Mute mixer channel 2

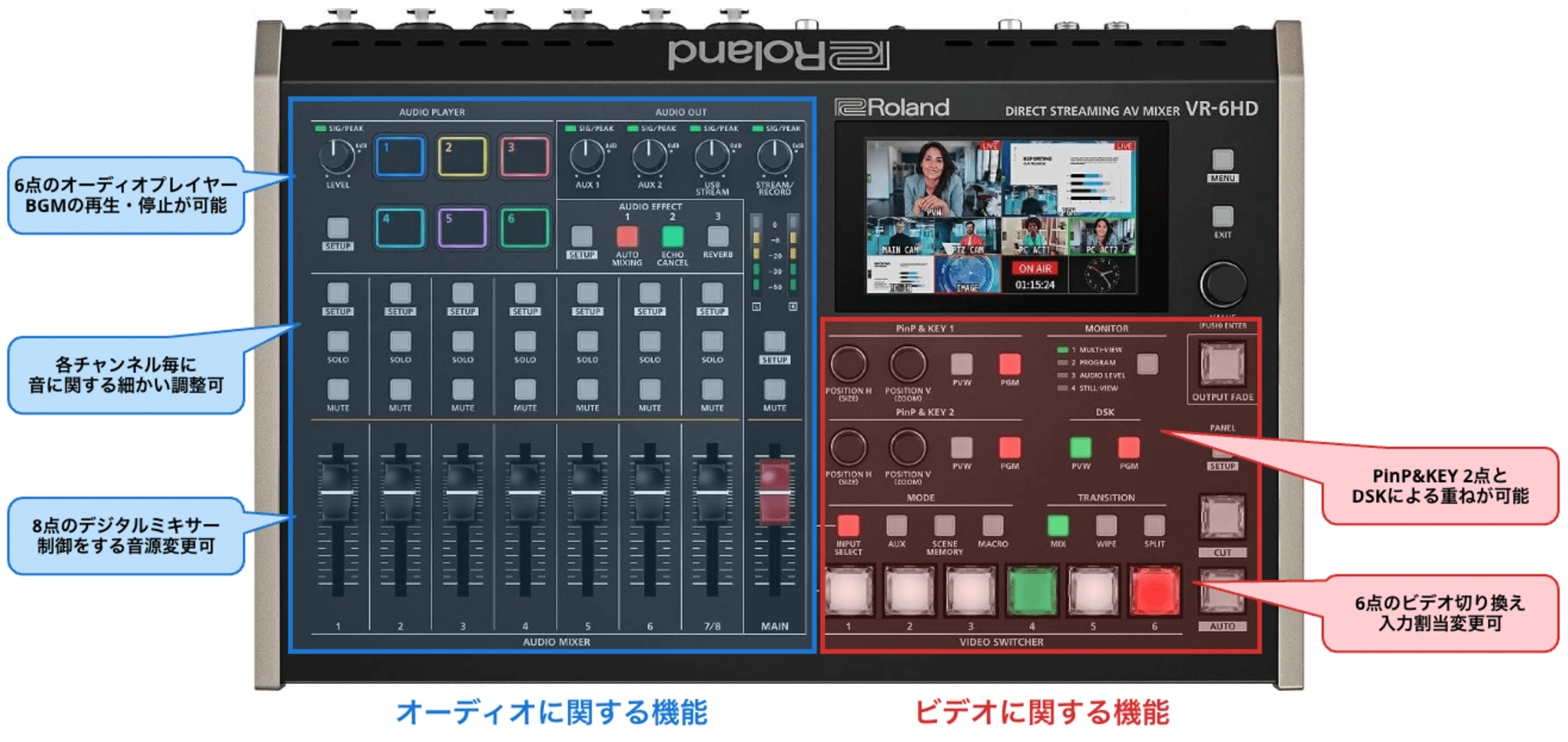click(401, 390)
